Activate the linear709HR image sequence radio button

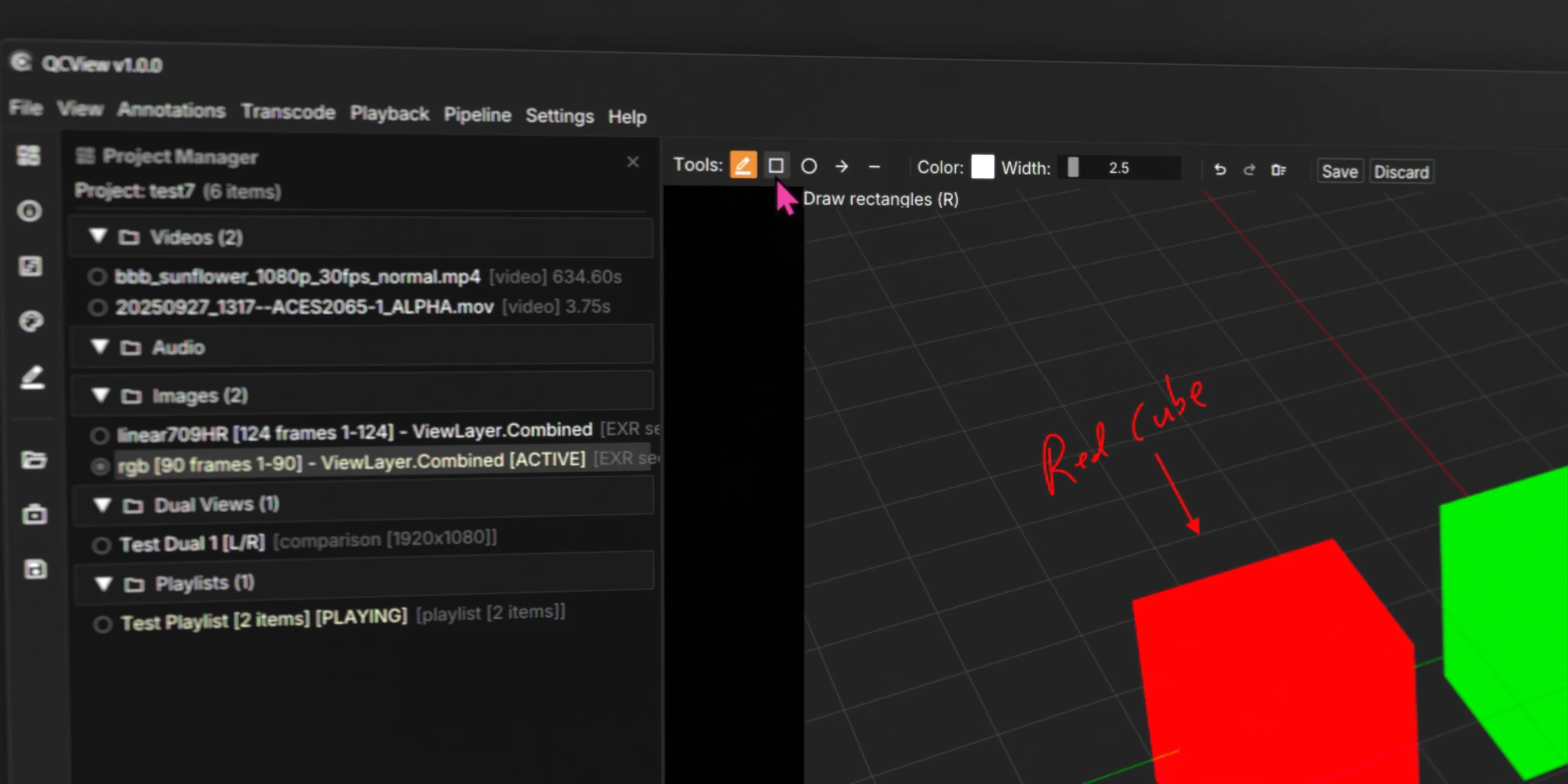point(99,435)
